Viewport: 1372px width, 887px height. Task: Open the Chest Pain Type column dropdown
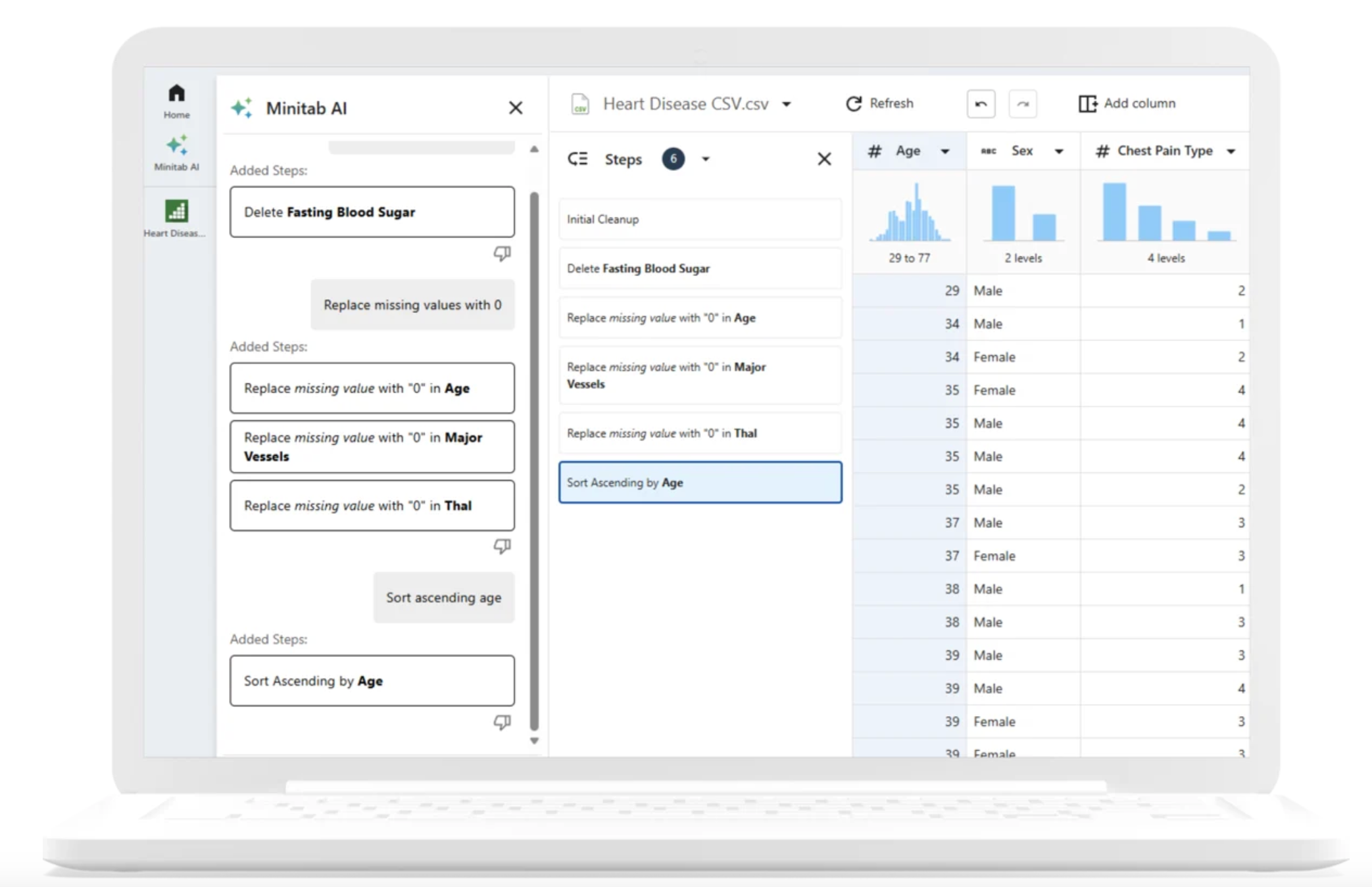tap(1231, 151)
